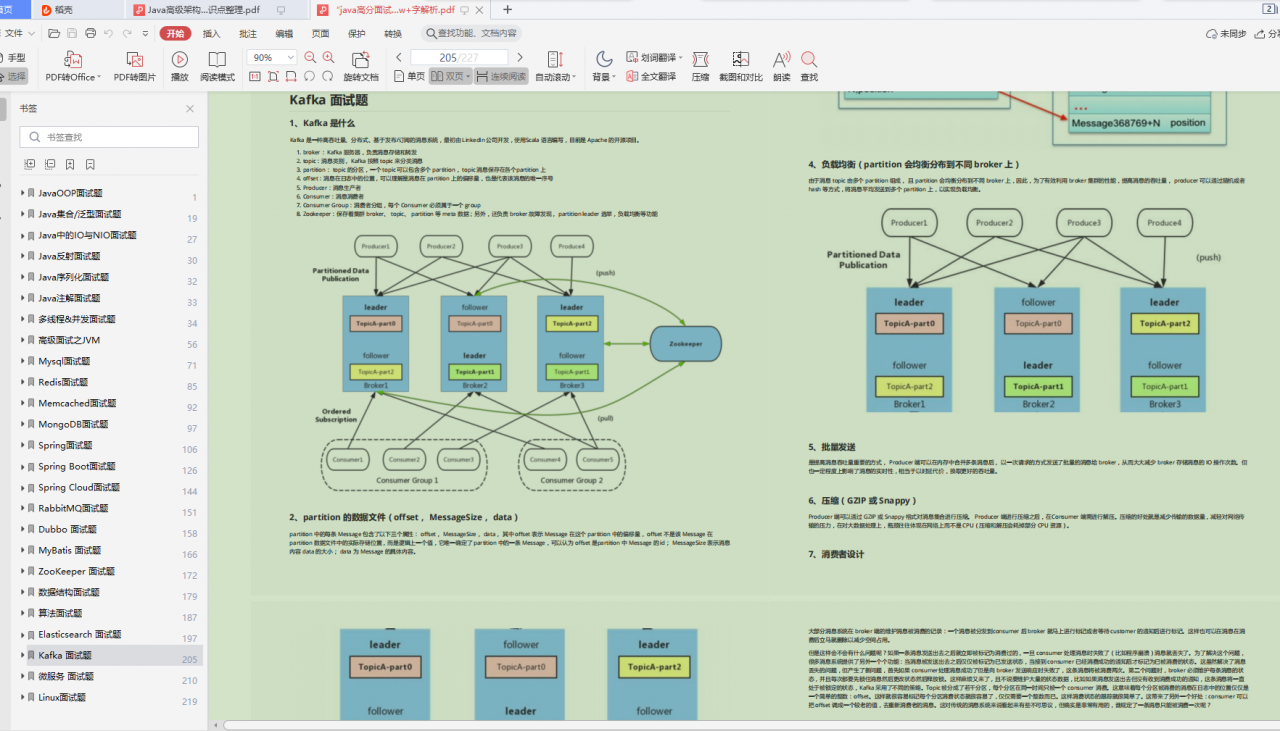Expand all bookmarks icon in panel
1280x731 pixels.
[x=29, y=164]
